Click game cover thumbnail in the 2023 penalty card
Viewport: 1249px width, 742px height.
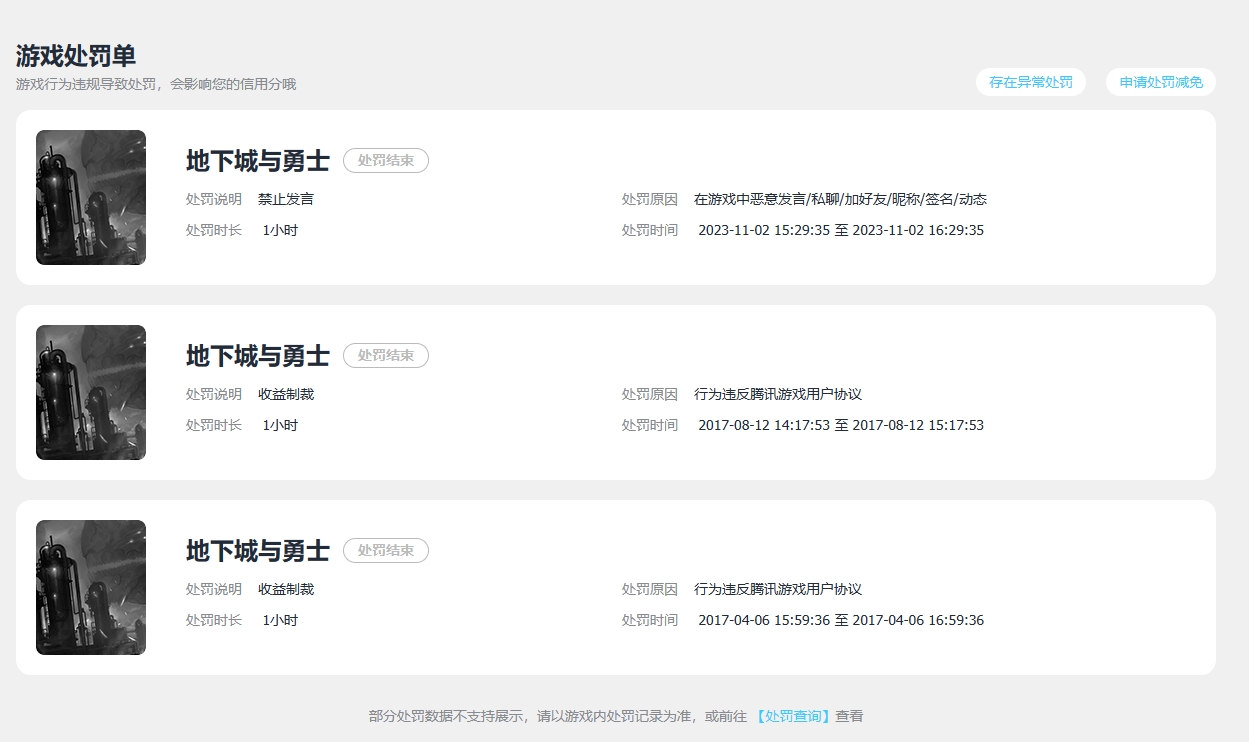click(91, 197)
